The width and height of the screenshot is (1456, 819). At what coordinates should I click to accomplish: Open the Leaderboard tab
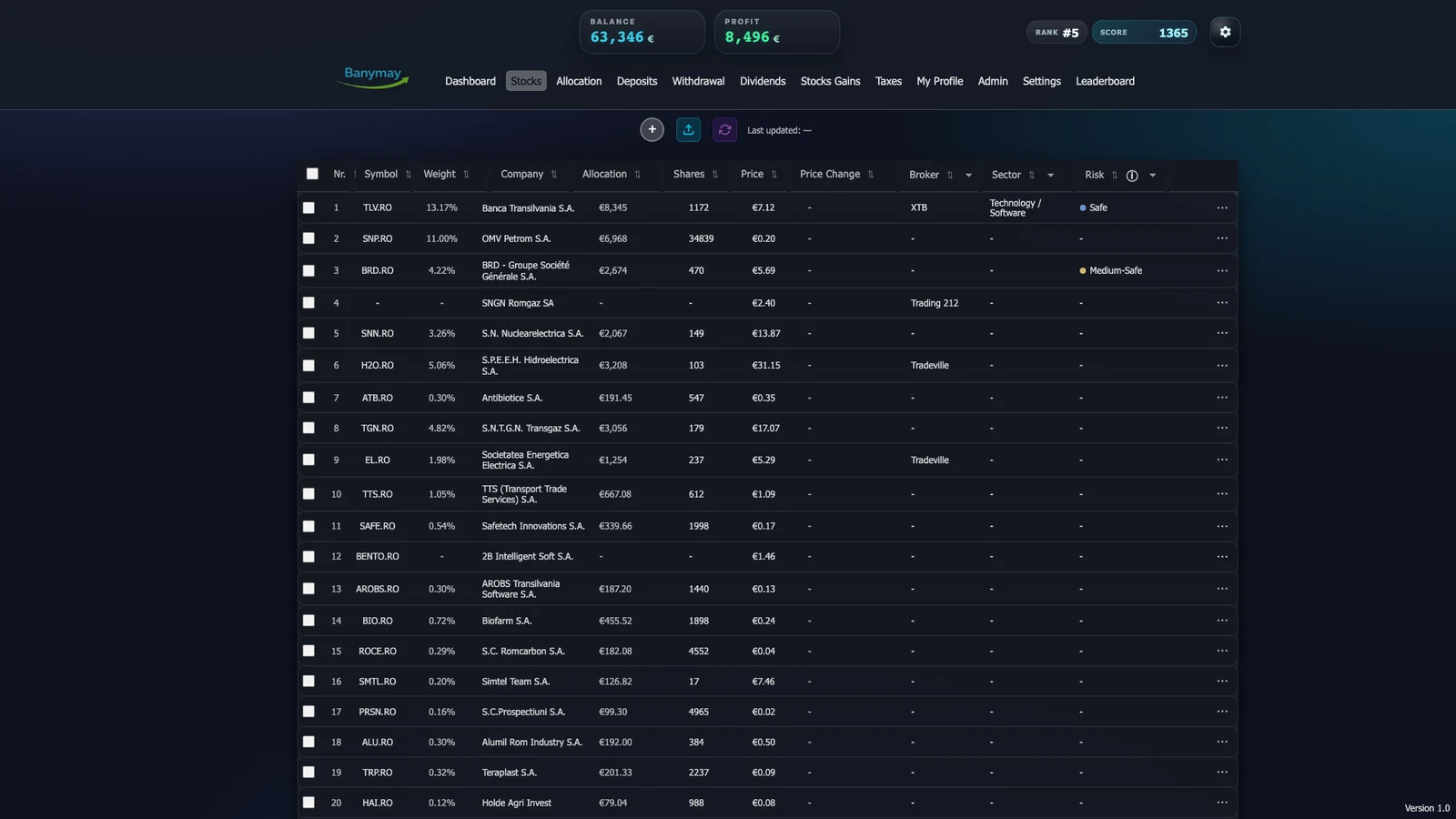[1105, 81]
